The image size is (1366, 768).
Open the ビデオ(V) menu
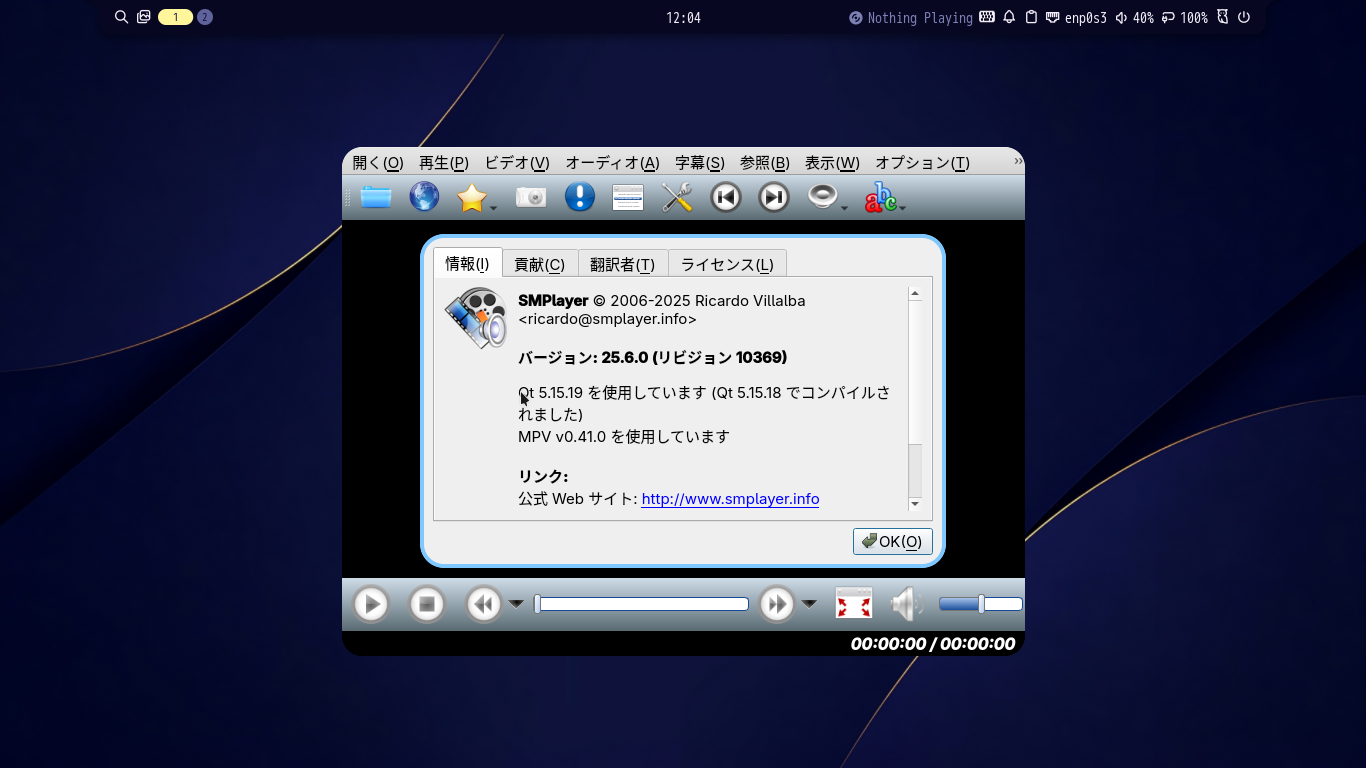pos(517,163)
